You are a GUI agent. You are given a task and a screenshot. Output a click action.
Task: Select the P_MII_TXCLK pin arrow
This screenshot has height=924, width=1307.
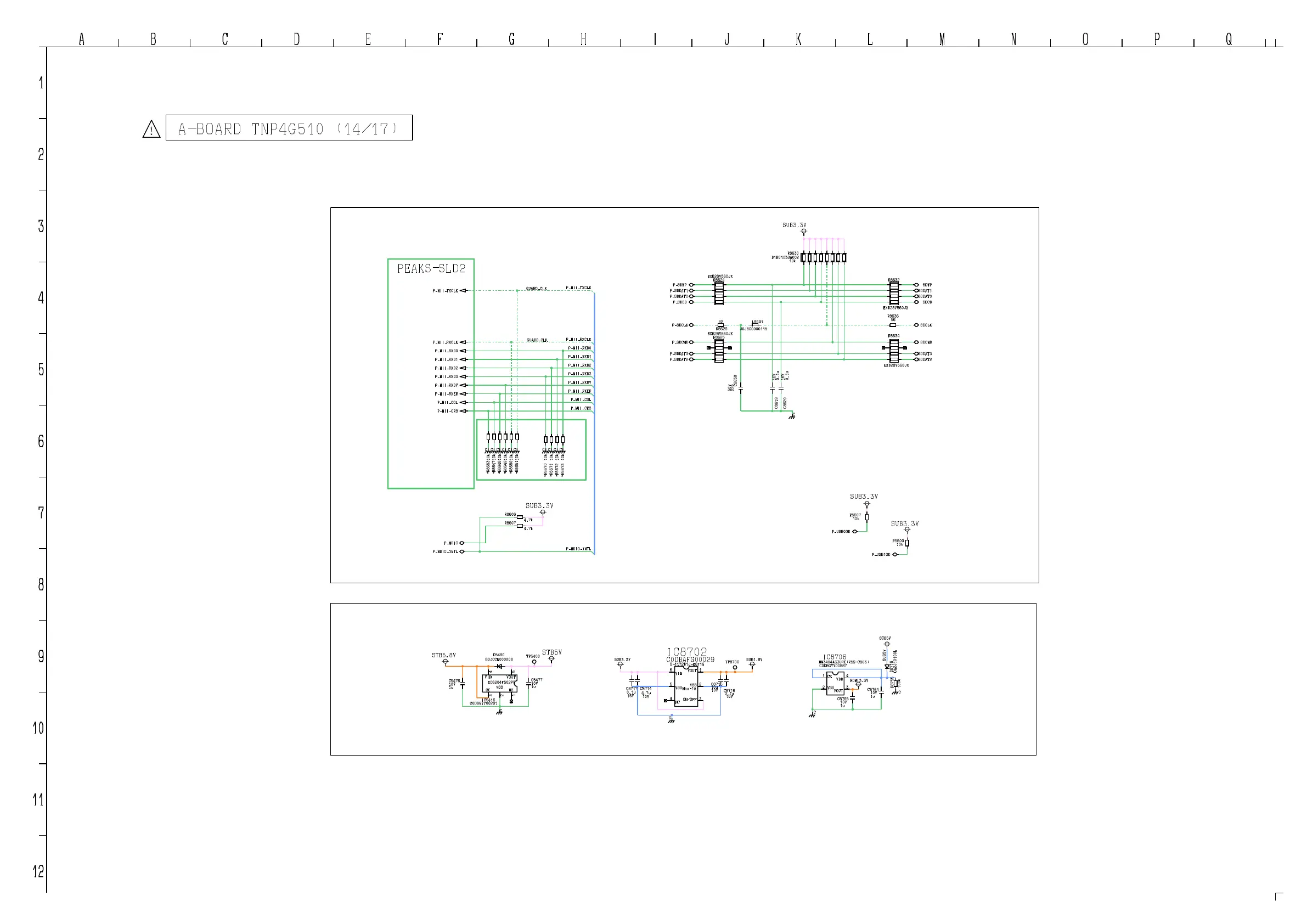point(463,291)
